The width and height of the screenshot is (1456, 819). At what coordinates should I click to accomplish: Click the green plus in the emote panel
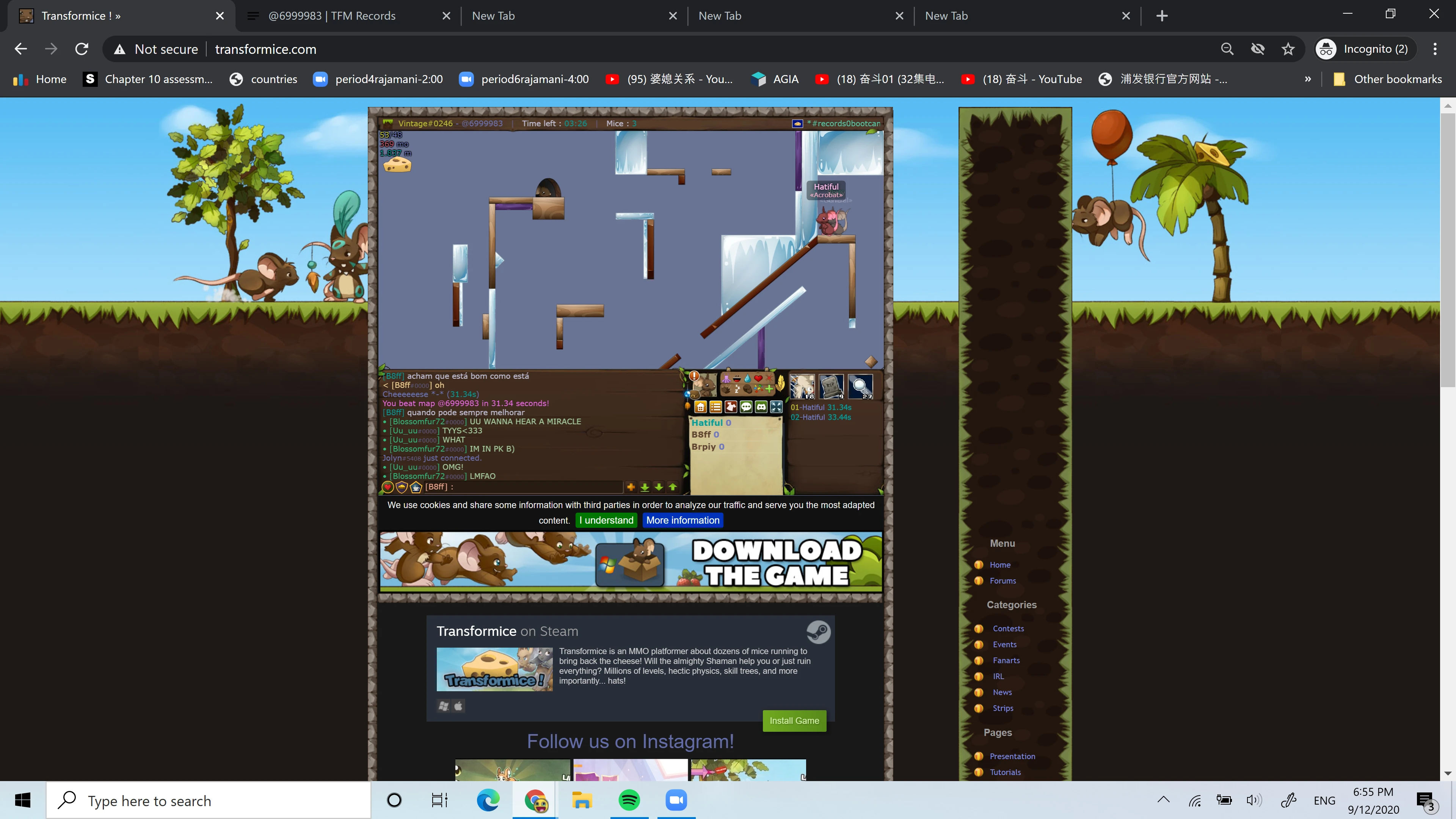click(769, 389)
